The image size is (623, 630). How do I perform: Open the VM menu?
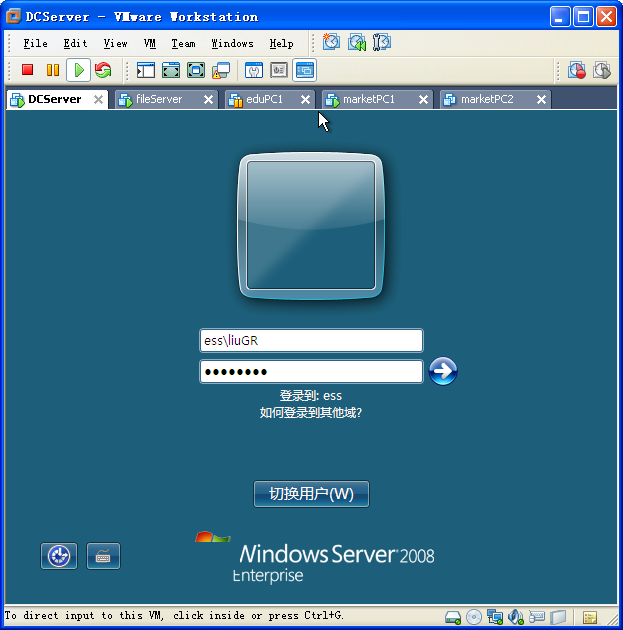(x=150, y=43)
